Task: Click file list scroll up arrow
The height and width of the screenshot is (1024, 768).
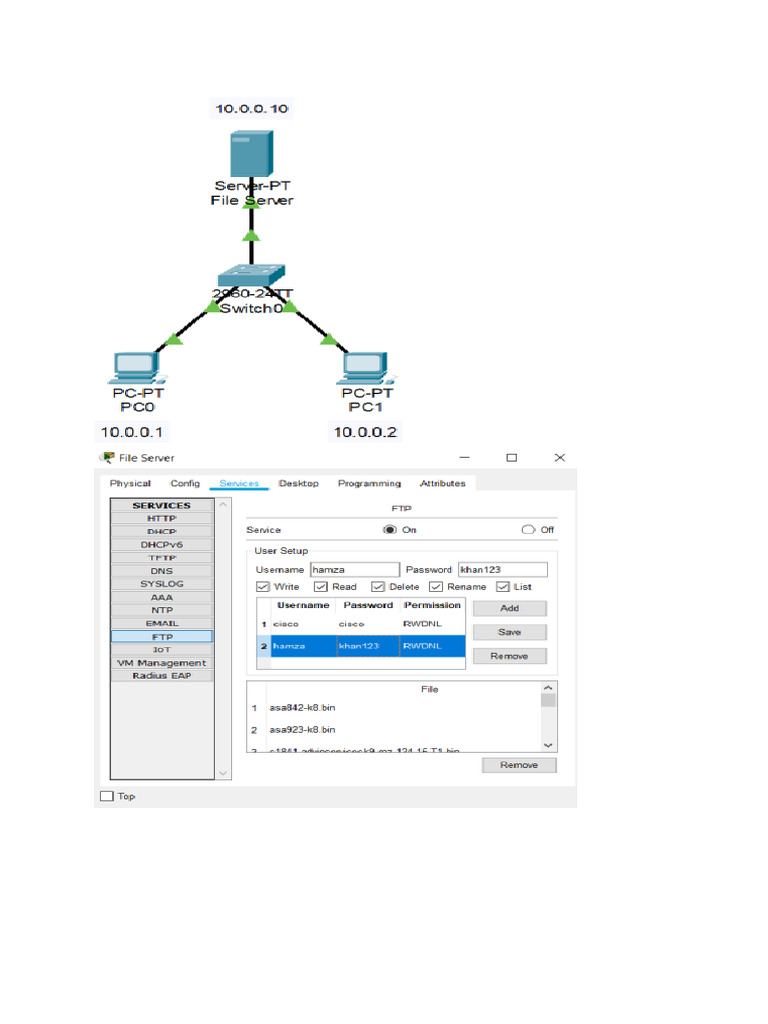Action: 548,688
